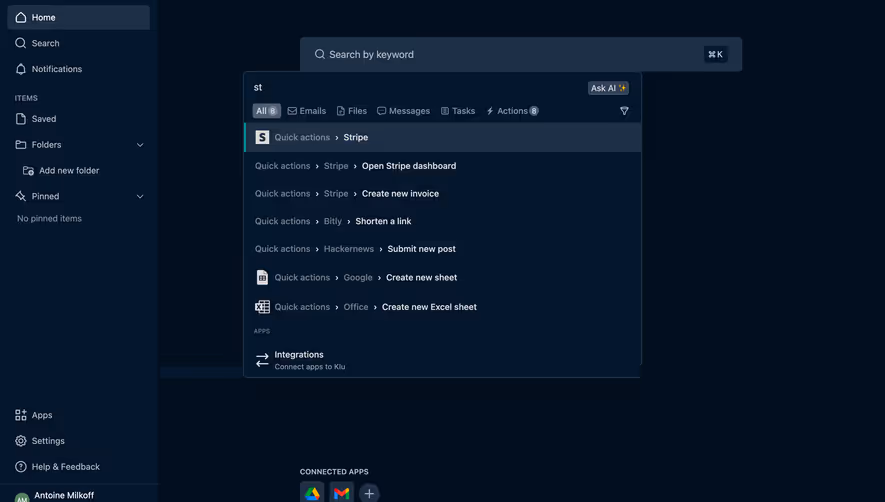Collapse the Pinned section chevron
Screen dimensions: 885x502
pyautogui.click(x=140, y=197)
